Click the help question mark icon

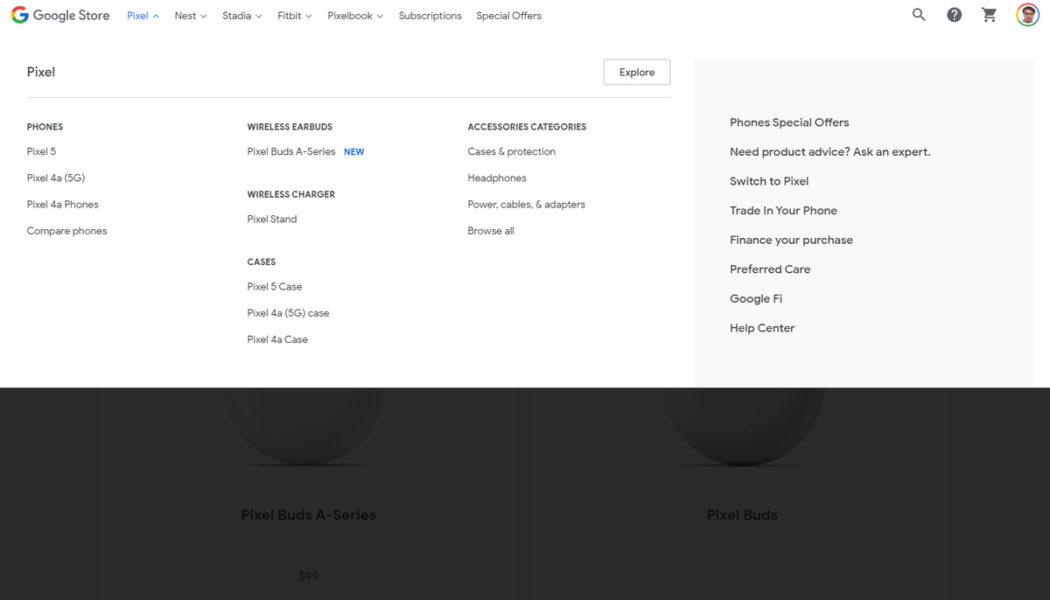click(954, 15)
